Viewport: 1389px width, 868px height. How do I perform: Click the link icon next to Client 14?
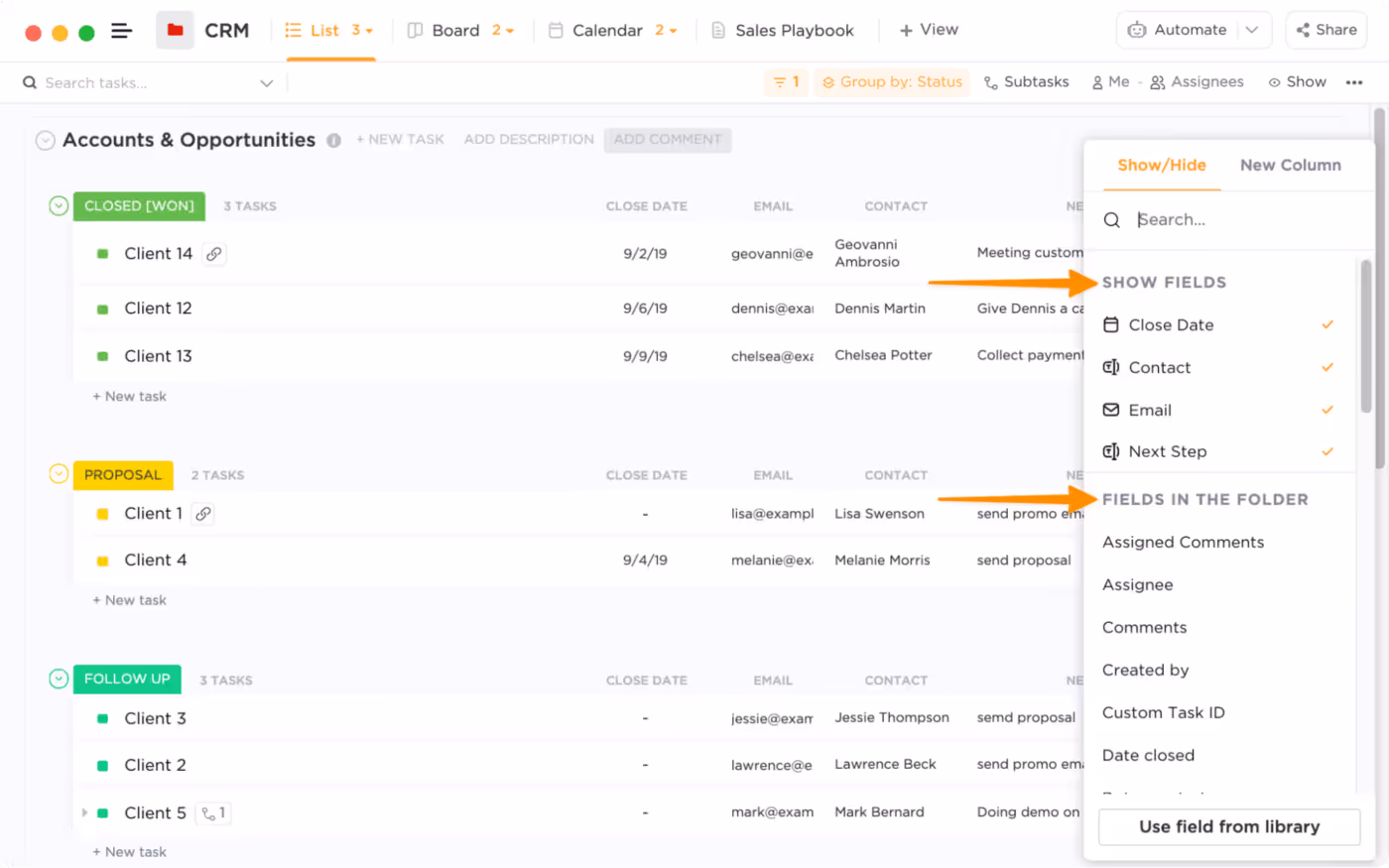pos(213,254)
